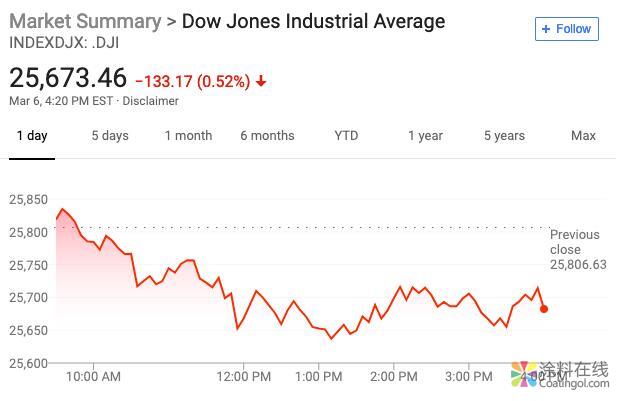Click the colorful Coatingol watermark logo
The image size is (621, 401).
tap(524, 374)
